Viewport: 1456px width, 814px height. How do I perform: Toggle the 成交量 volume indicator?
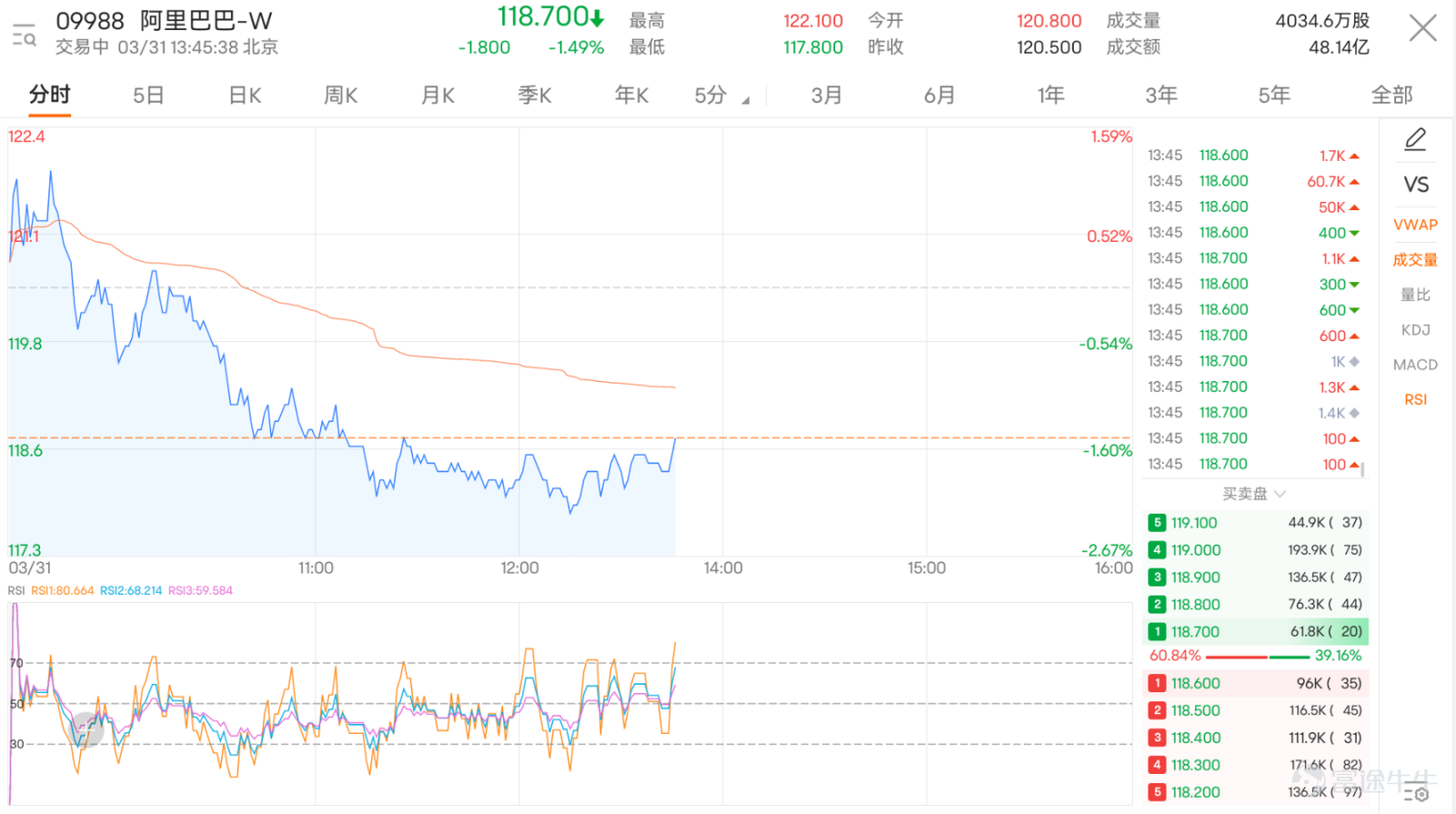(x=1415, y=260)
